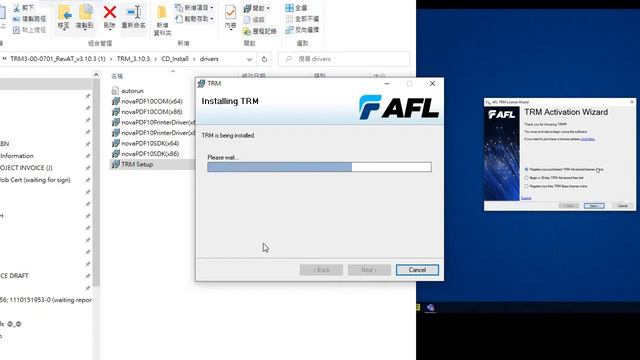Click the drivers breadcrumb segment
Image resolution: width=640 pixels, height=360 pixels.
point(209,59)
